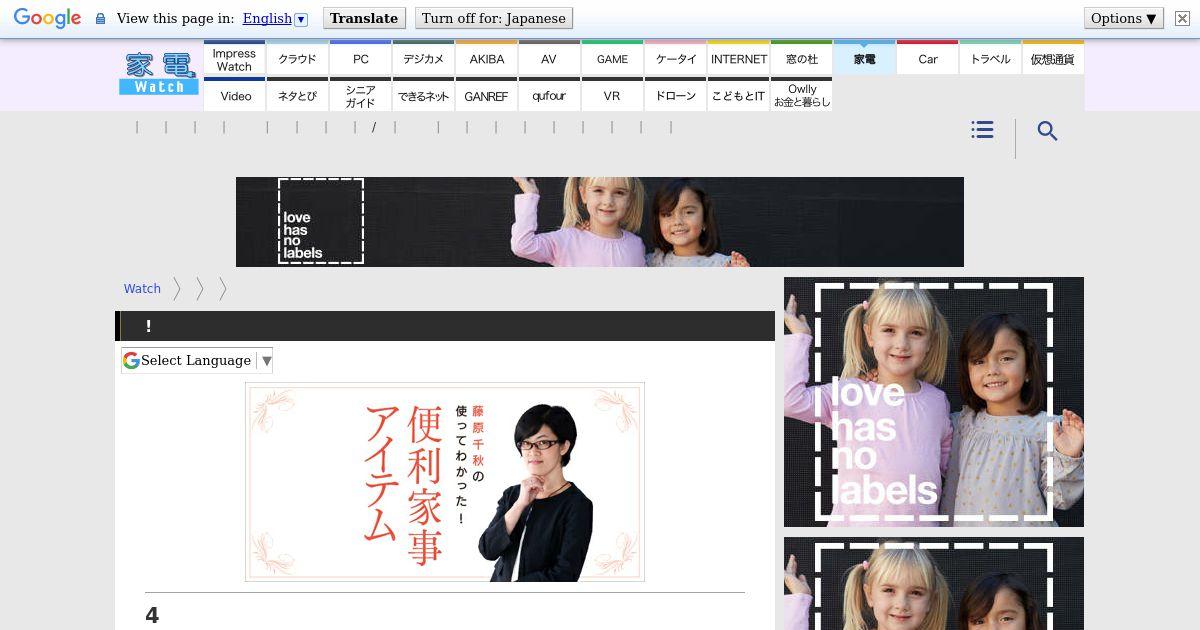Click the Google logo in translate bar
1200x630 pixels.
(x=47, y=18)
